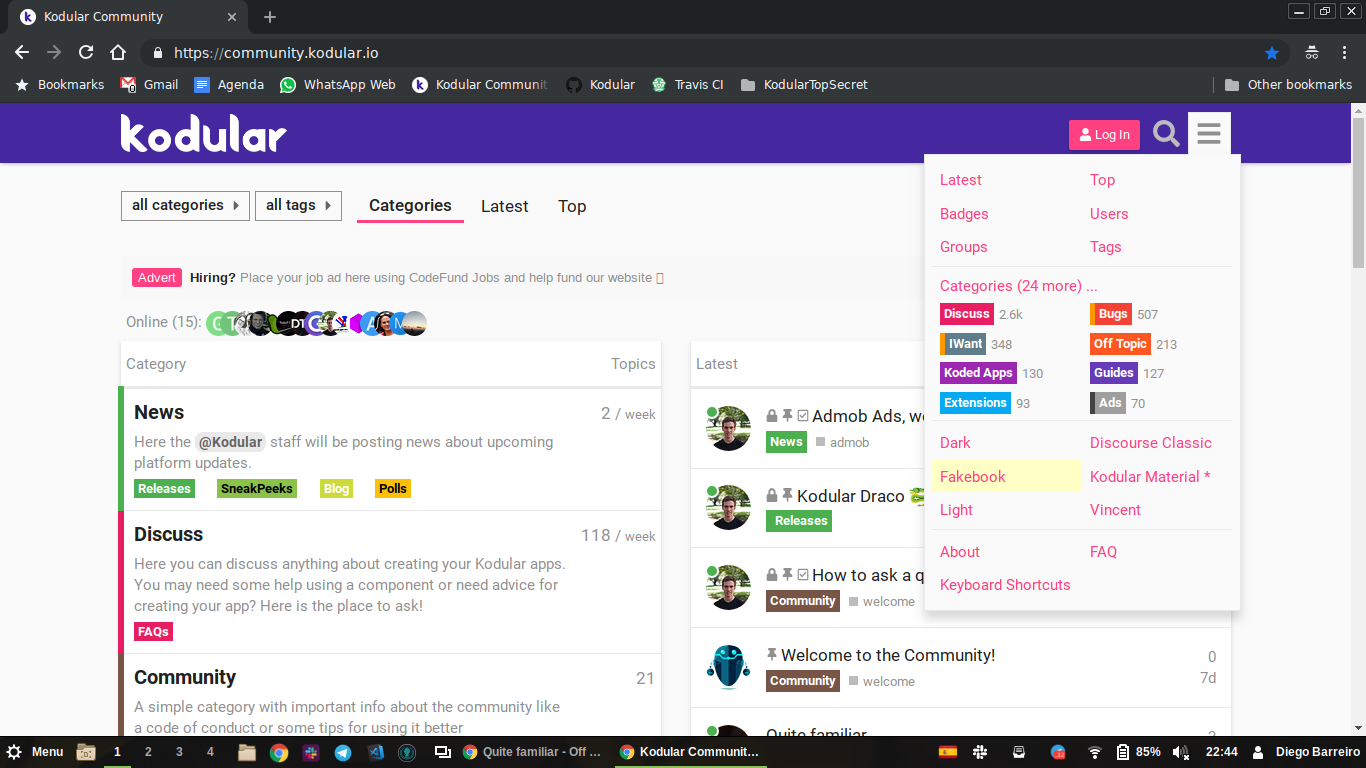Open the SneakPeeks subcategory
1366x768 pixels.
pyautogui.click(x=257, y=489)
